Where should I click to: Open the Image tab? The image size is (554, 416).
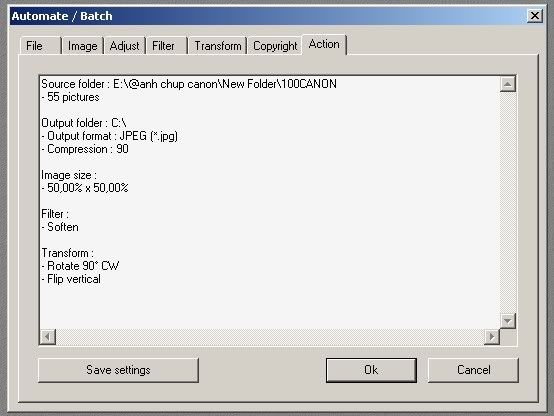click(83, 46)
